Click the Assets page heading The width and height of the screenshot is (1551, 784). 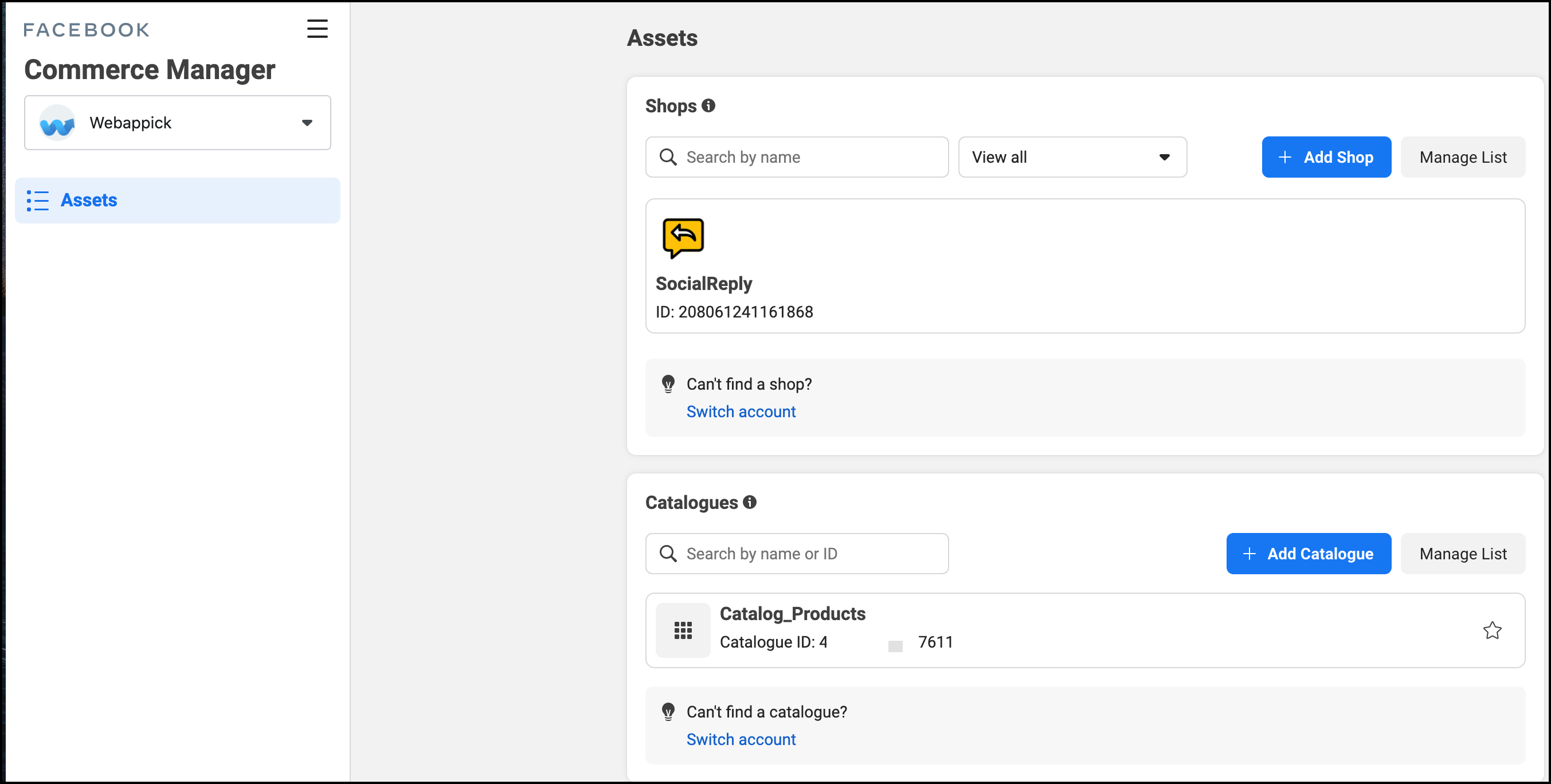pos(661,38)
